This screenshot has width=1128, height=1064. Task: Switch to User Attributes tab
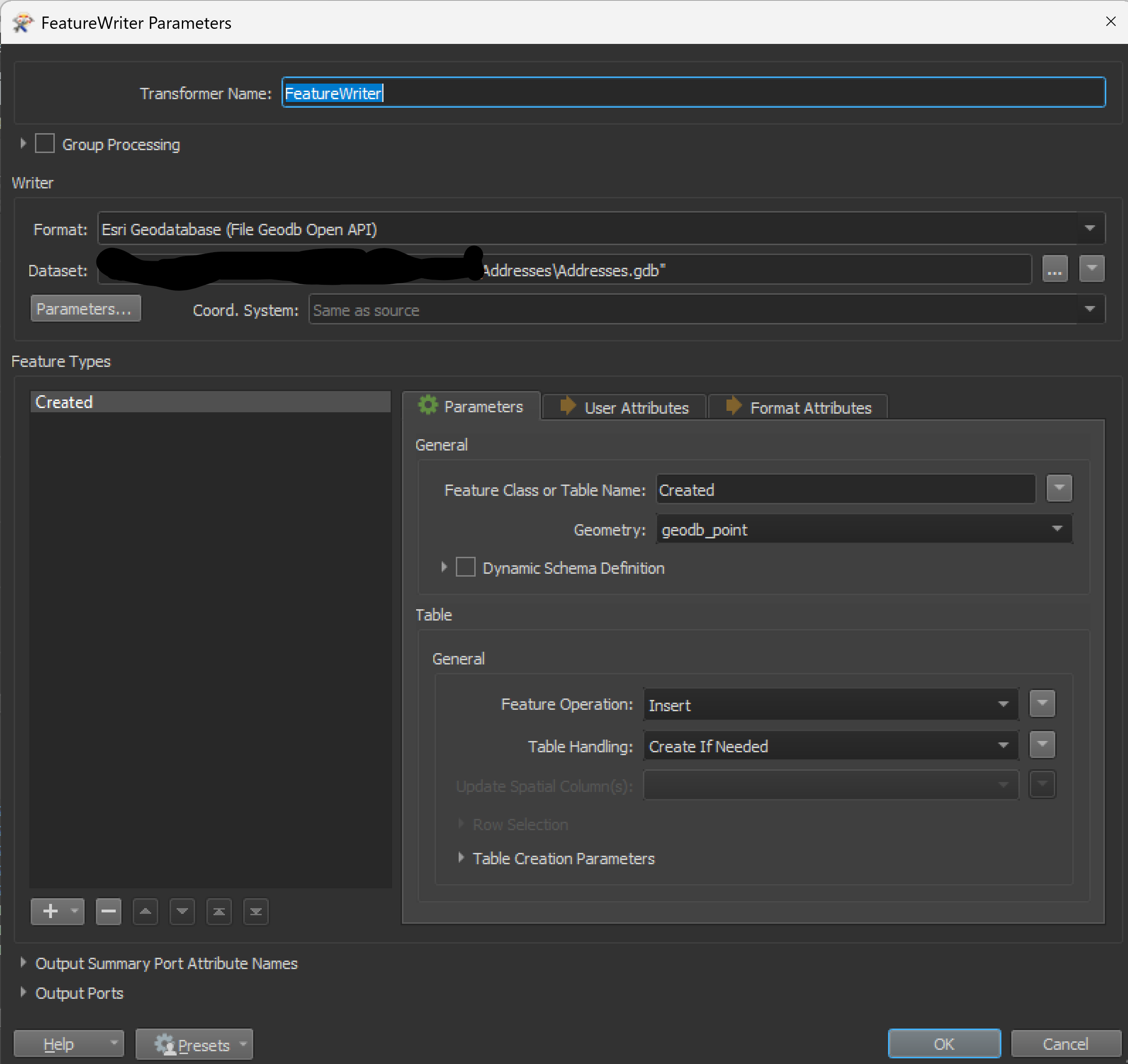pyautogui.click(x=624, y=408)
